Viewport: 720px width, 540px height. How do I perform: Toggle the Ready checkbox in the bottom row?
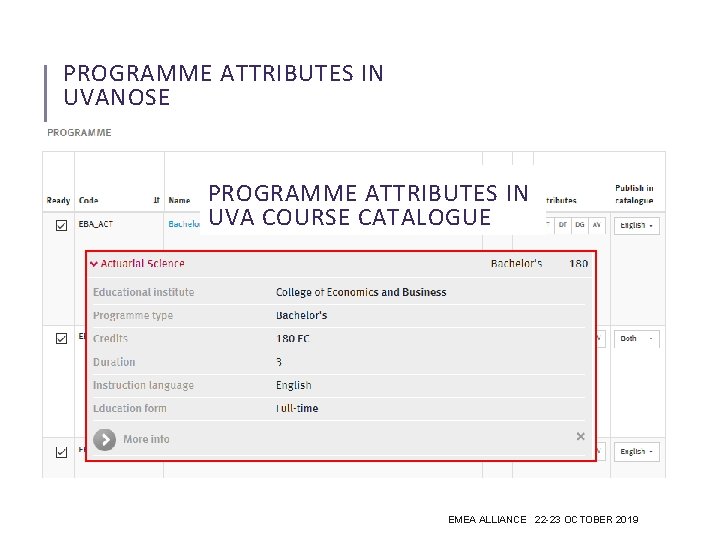click(x=61, y=452)
